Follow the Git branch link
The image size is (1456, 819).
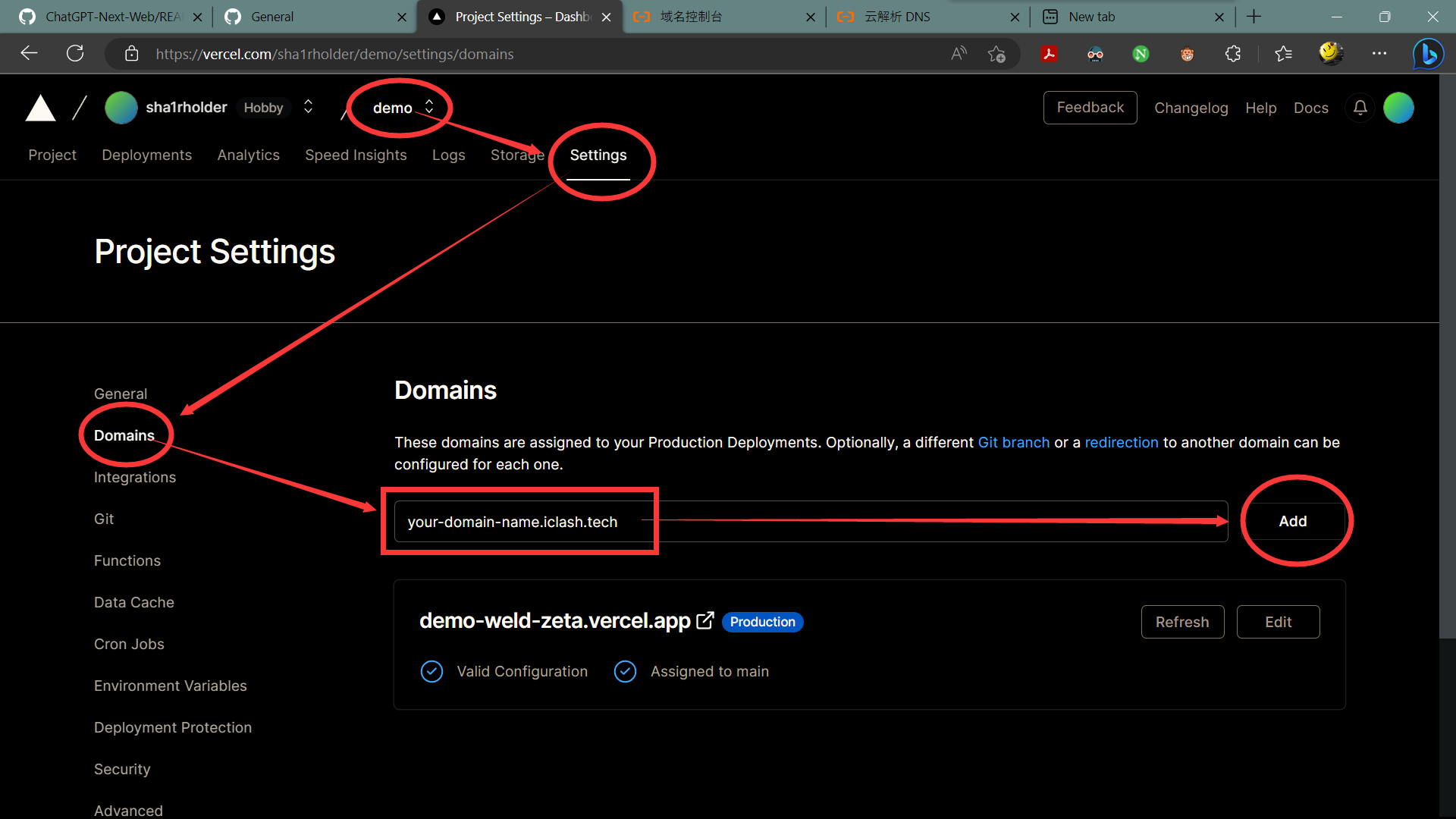[x=1013, y=442]
